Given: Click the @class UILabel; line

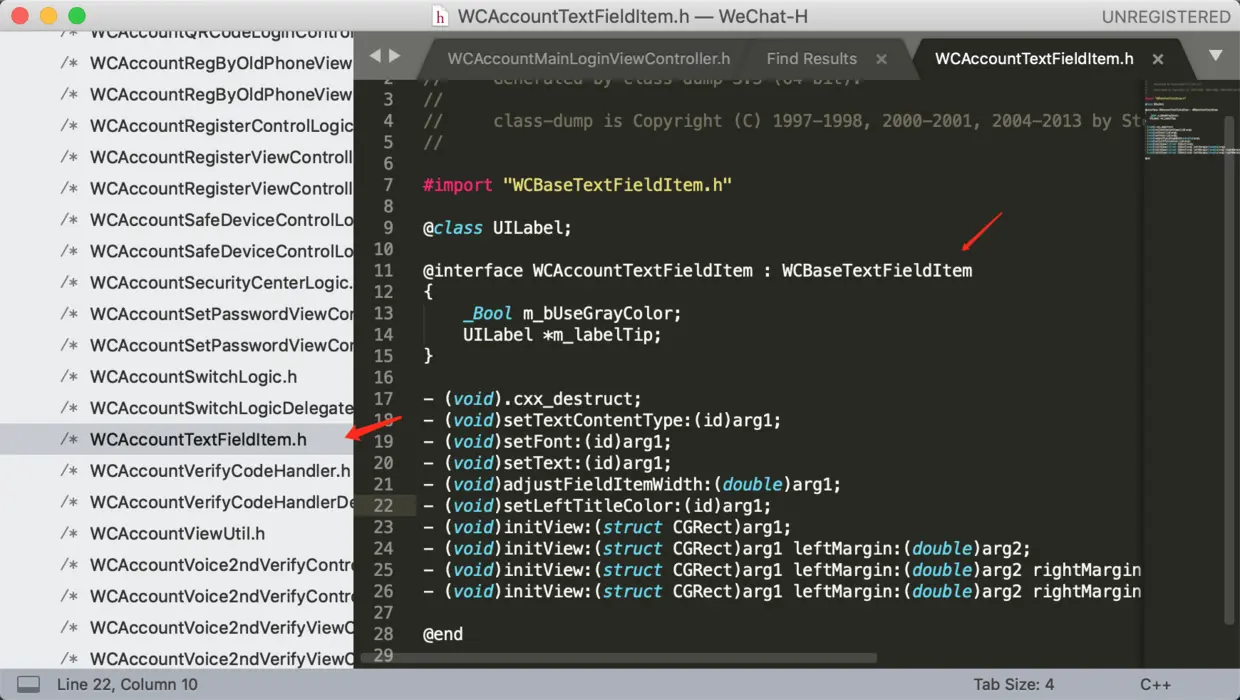Looking at the screenshot, I should coord(497,228).
